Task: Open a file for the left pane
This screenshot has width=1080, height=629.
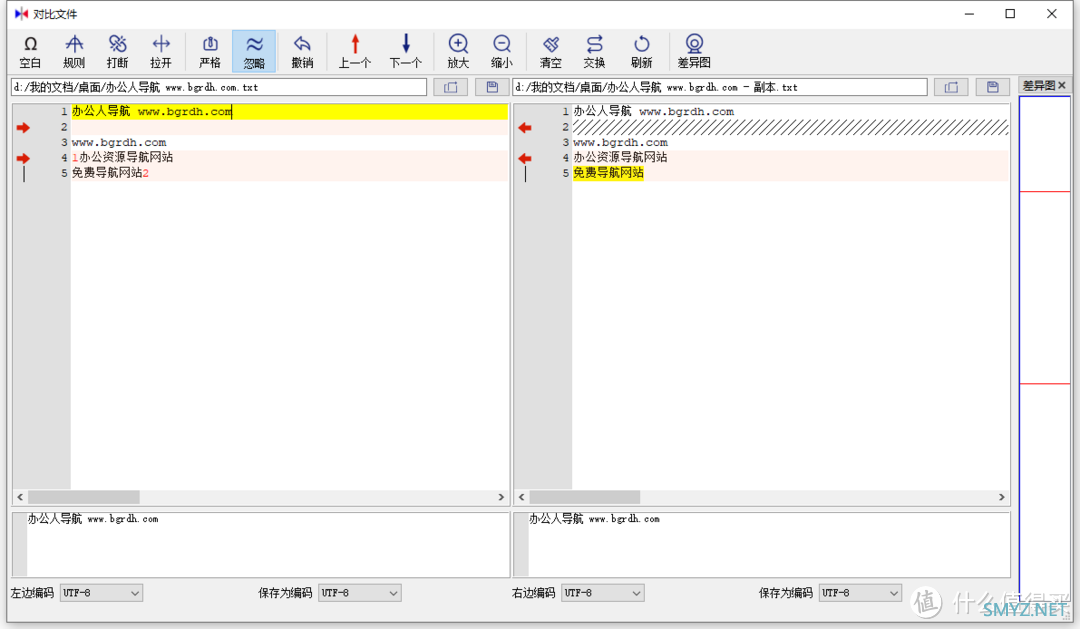Action: click(x=450, y=87)
